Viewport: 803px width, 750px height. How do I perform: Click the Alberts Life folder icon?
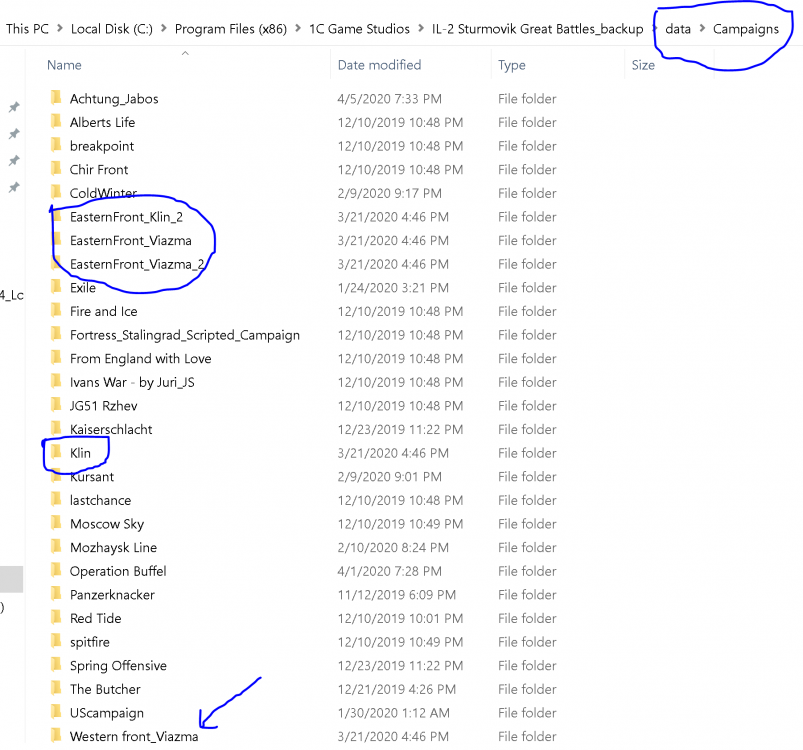pyautogui.click(x=56, y=121)
